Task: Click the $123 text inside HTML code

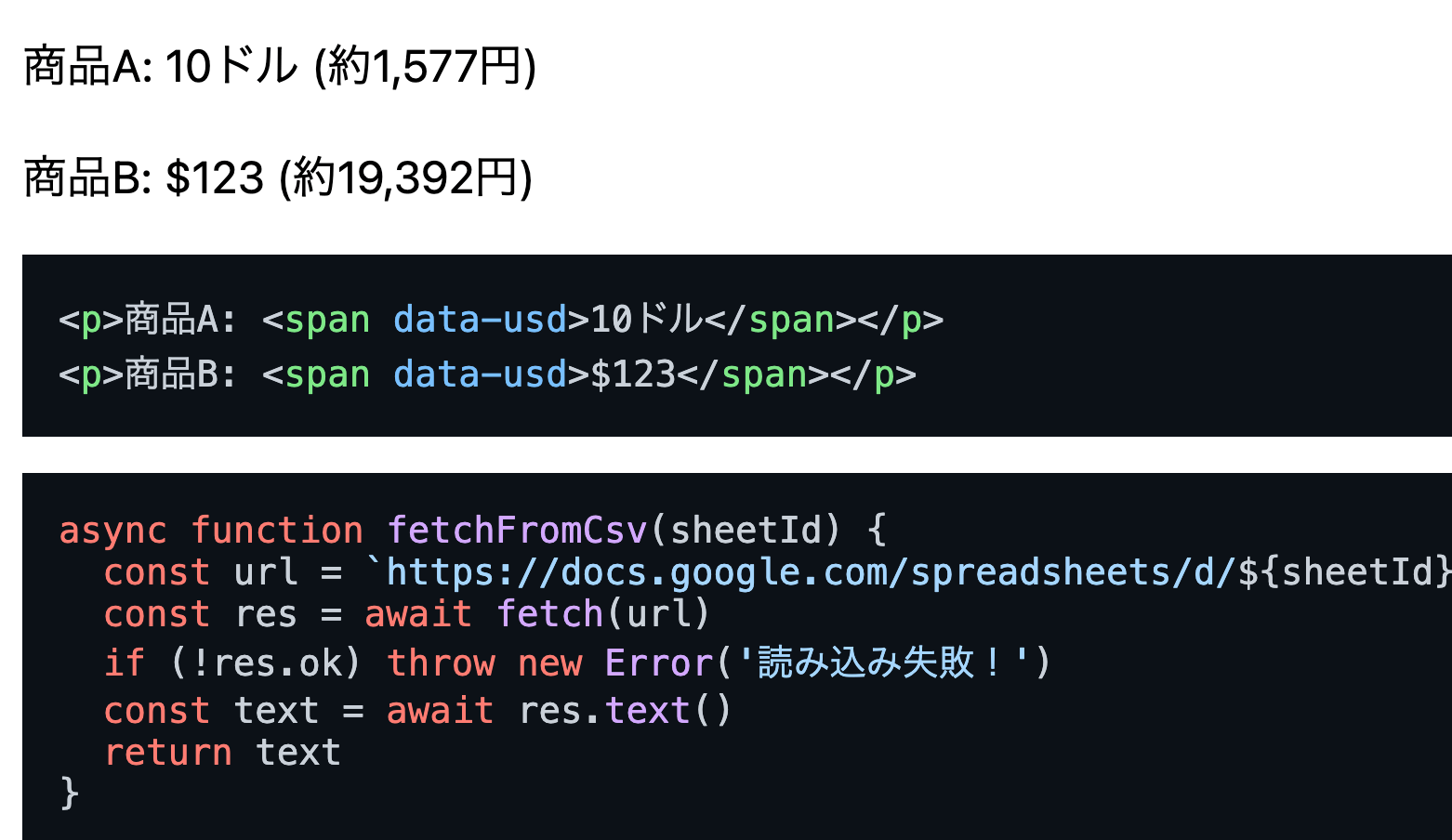Action: pos(633,374)
